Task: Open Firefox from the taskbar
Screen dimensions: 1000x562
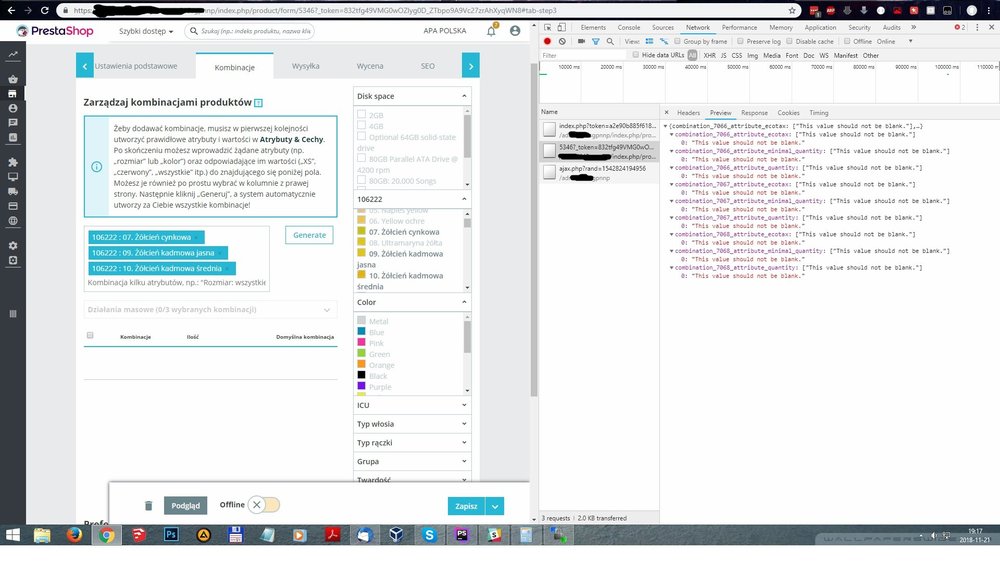Action: [x=75, y=535]
